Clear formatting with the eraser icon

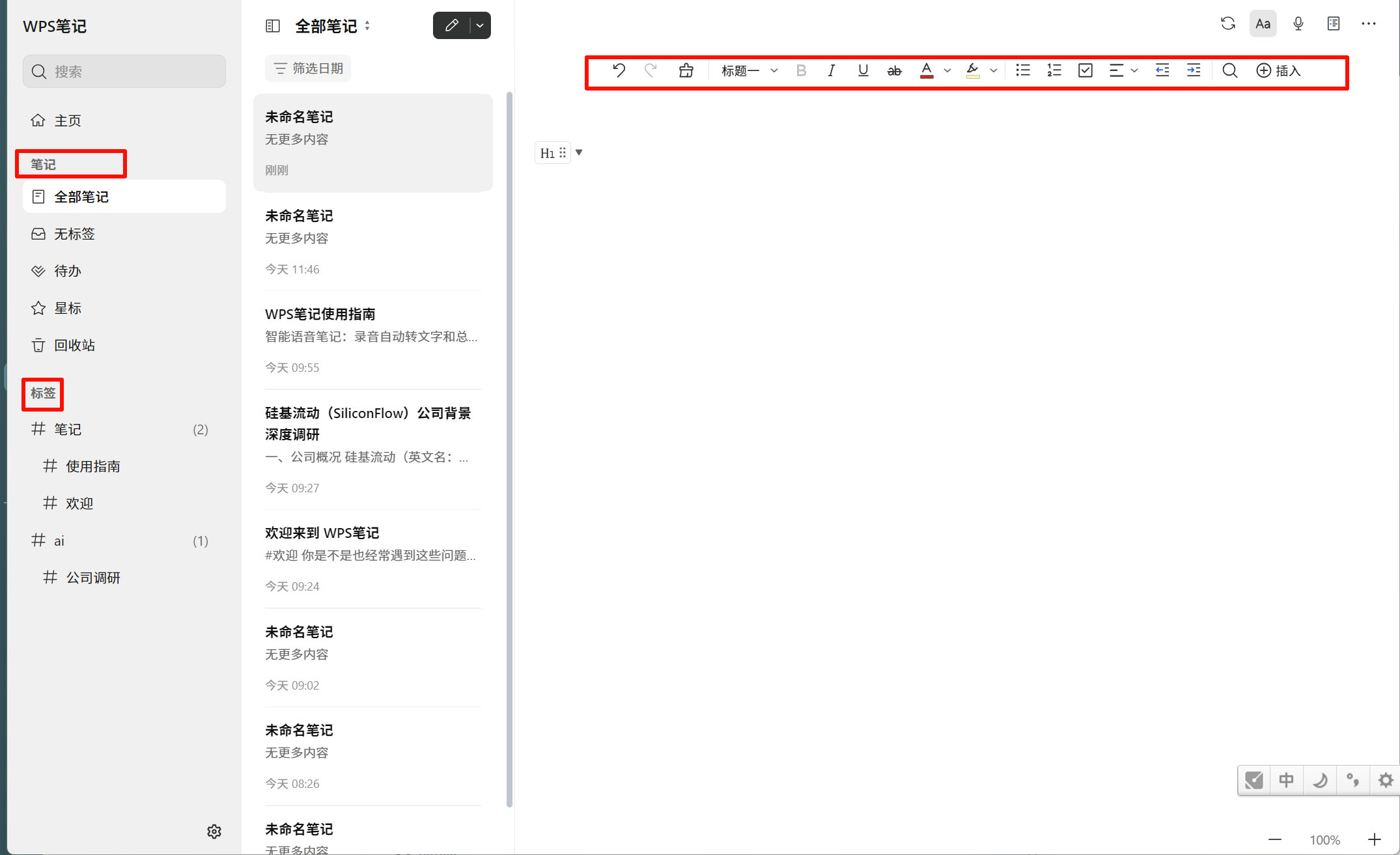(x=686, y=70)
